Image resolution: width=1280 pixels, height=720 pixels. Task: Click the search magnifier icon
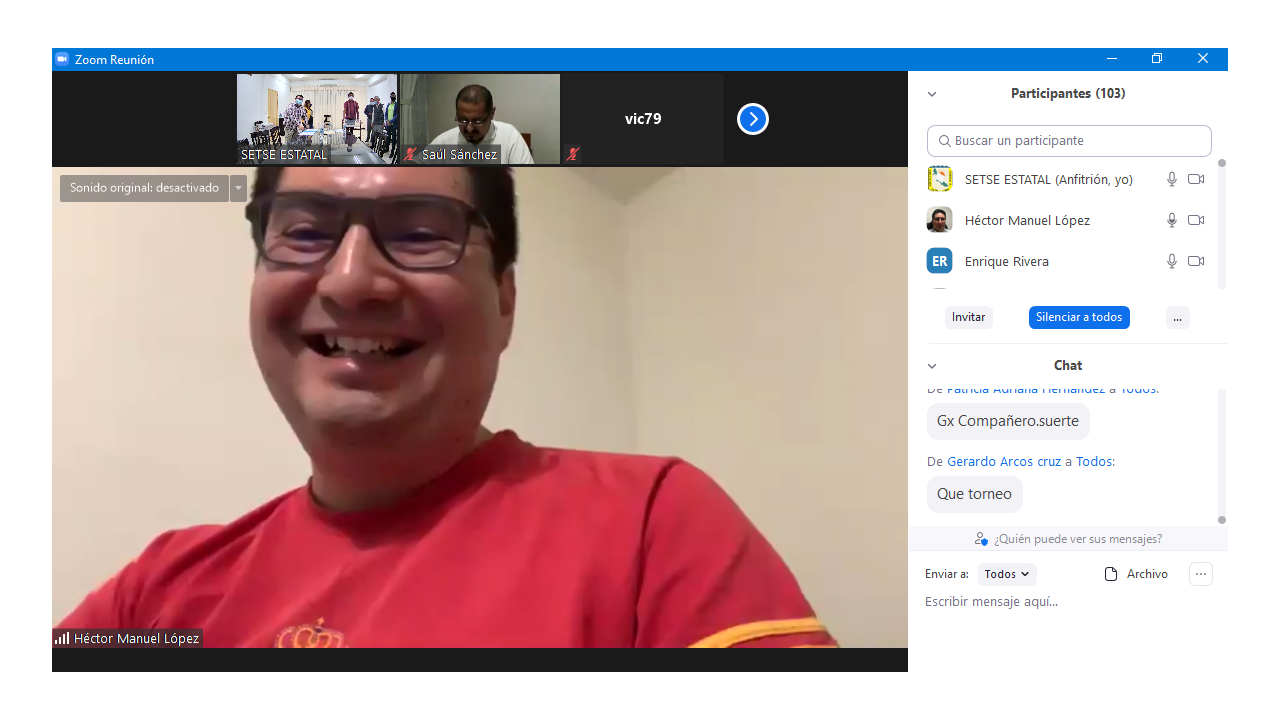[945, 141]
